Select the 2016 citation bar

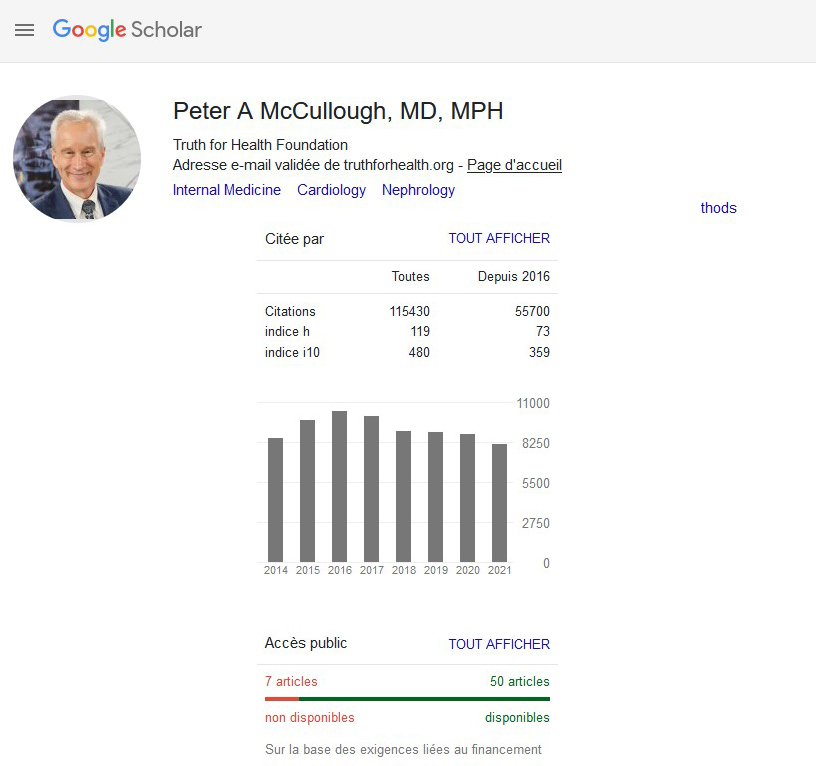pyautogui.click(x=339, y=487)
